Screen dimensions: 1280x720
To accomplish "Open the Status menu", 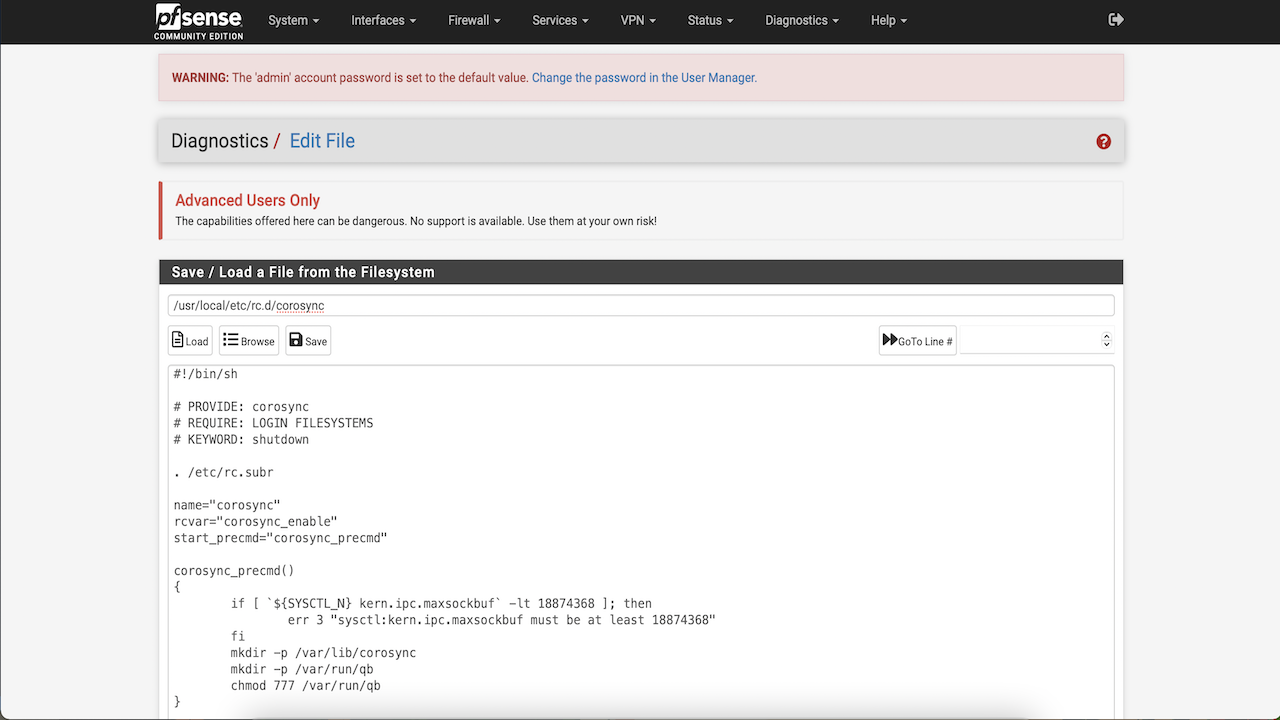I will click(x=709, y=20).
